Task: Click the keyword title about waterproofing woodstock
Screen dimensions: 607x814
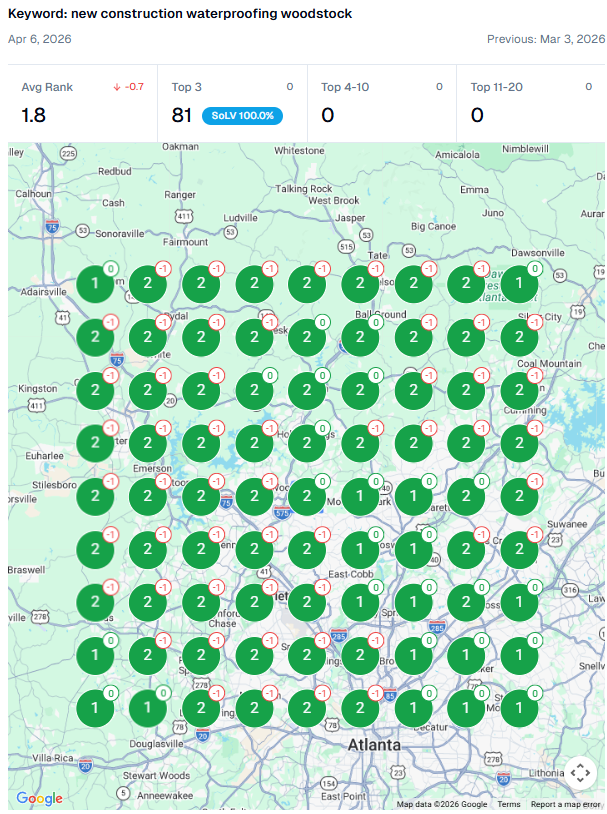Action: click(x=180, y=13)
